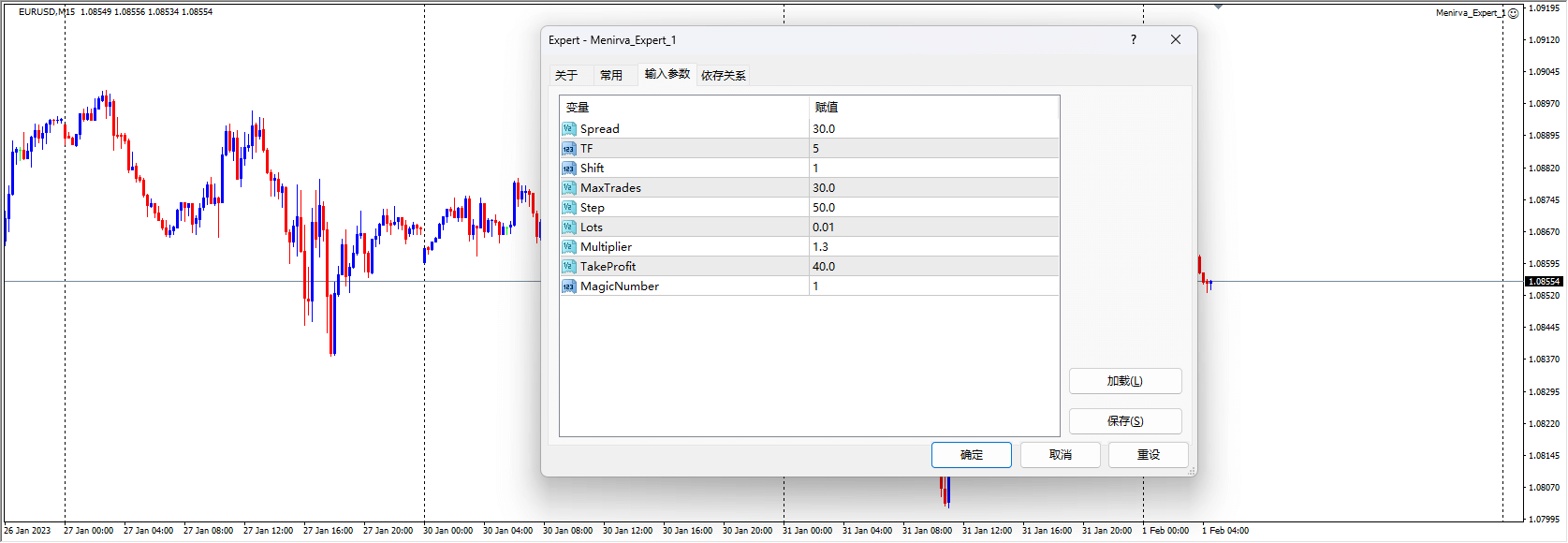
Task: Click the 1.08554 current price label
Action: click(1544, 282)
